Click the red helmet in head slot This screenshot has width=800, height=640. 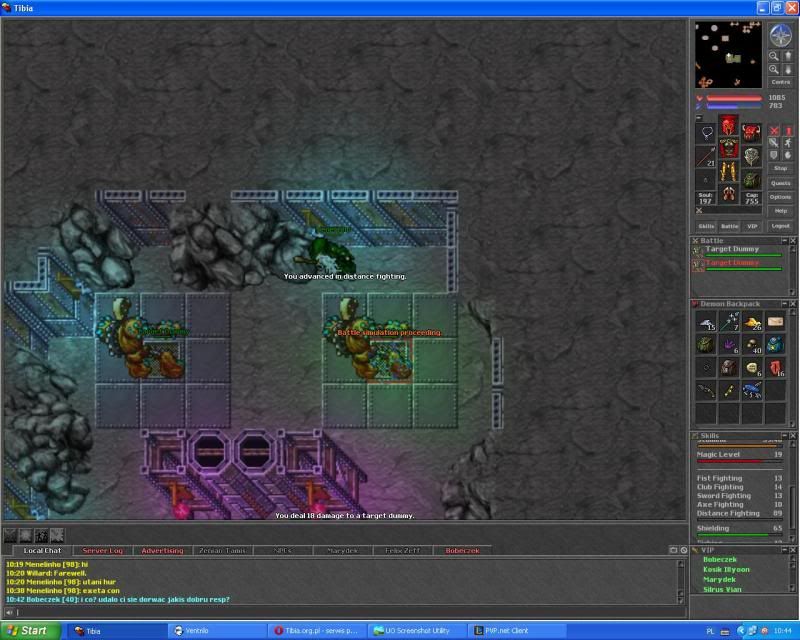(x=729, y=126)
